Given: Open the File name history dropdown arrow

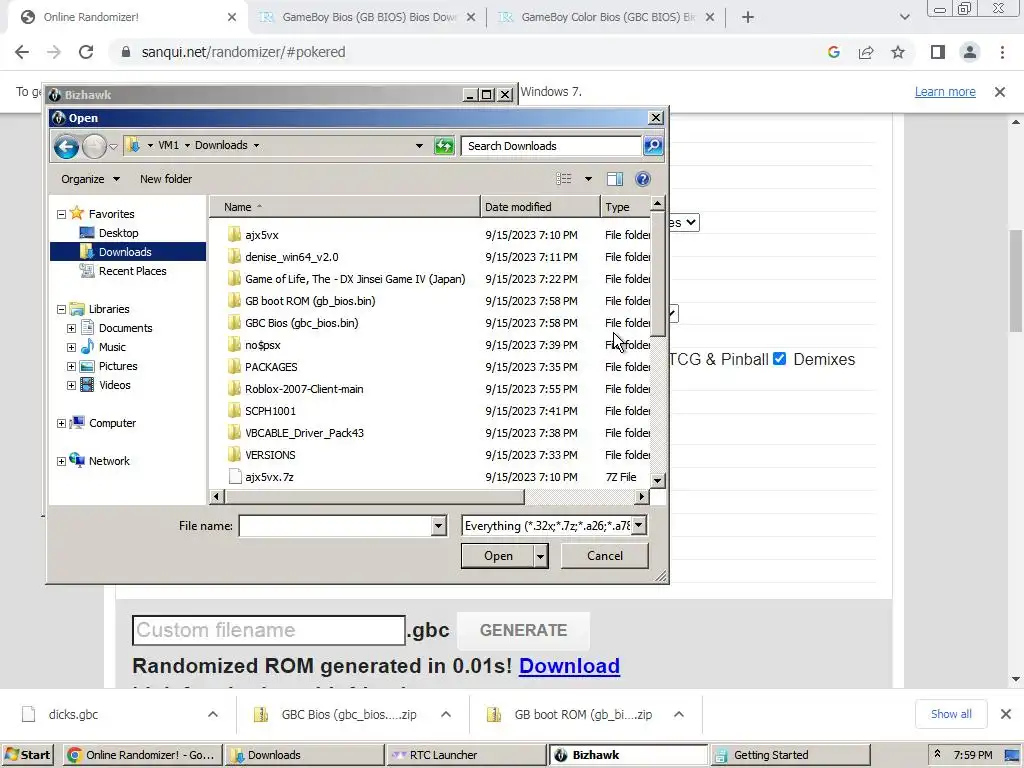Looking at the screenshot, I should tap(438, 526).
